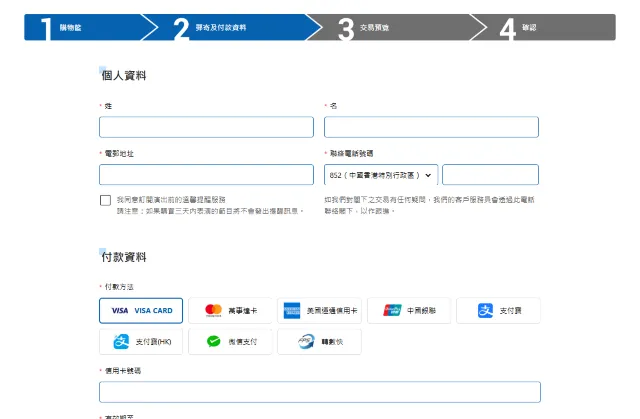Select the 支付寶(HK) AlipayHK payment option
This screenshot has width=640, height=419.
pos(141,341)
